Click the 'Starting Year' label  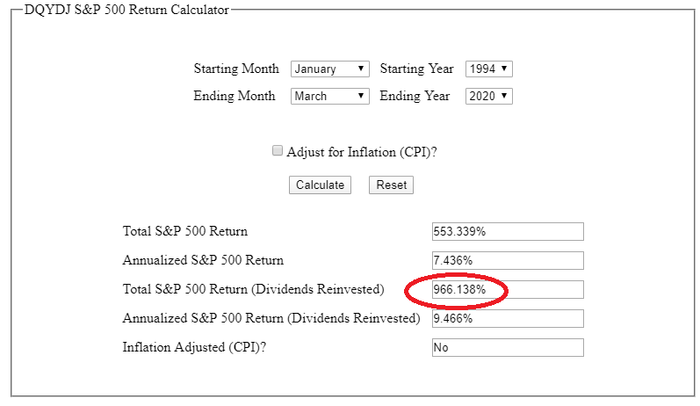418,70
